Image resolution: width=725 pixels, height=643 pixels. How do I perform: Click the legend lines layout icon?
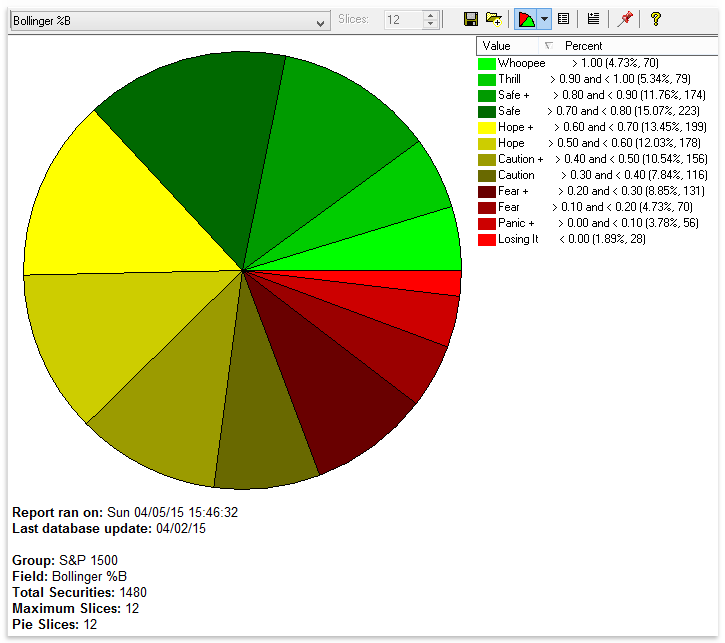[x=593, y=19]
